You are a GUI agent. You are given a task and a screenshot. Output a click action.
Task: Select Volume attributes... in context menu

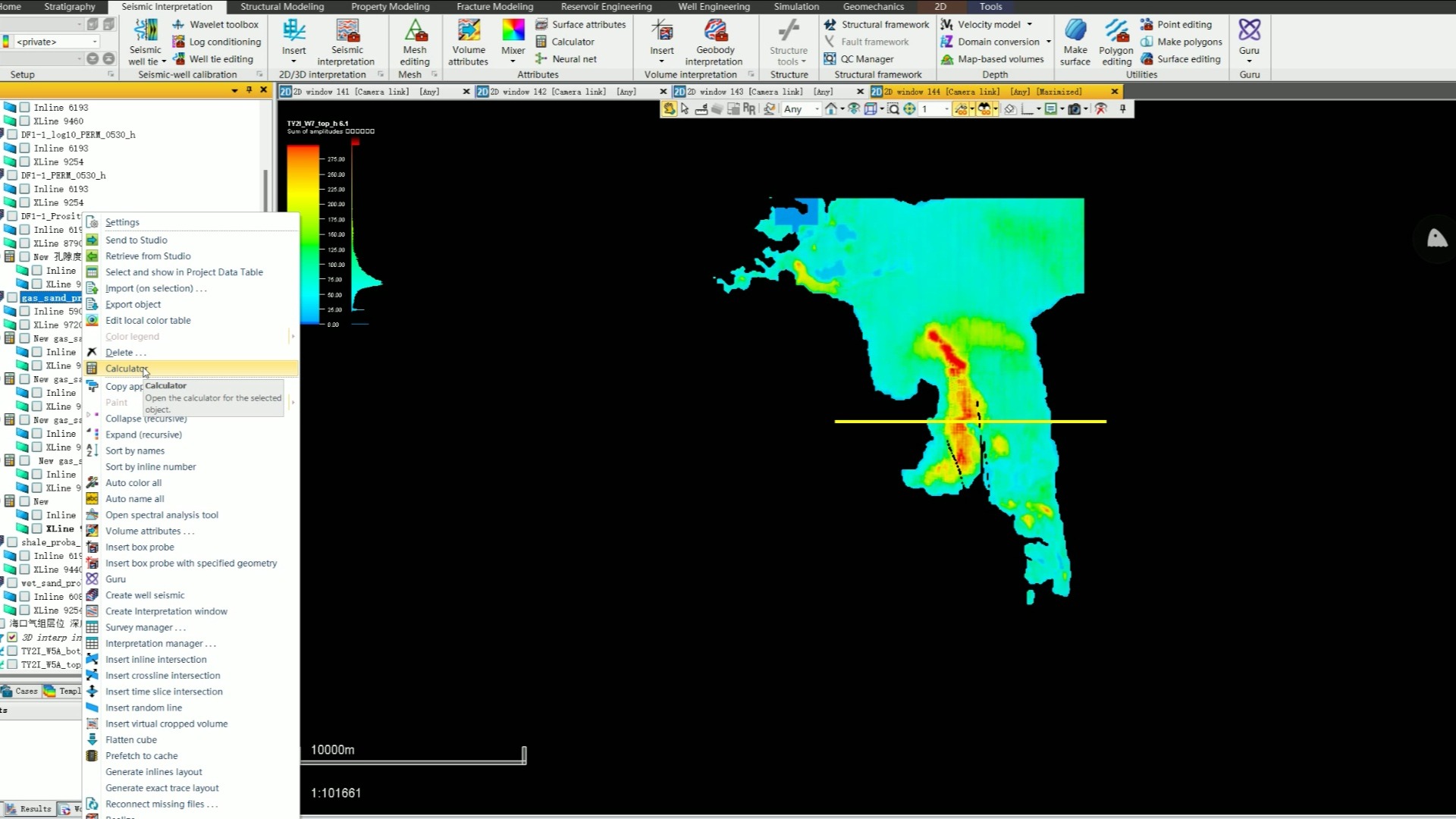pyautogui.click(x=191, y=531)
